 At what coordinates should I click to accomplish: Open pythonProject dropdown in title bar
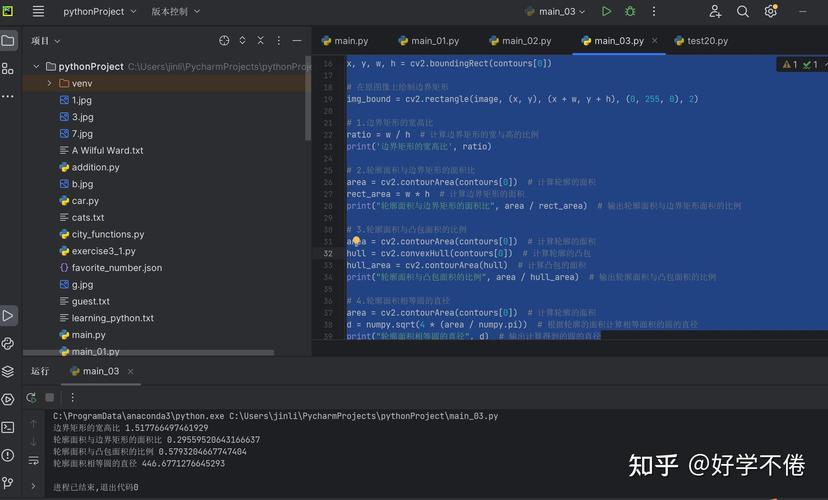(x=99, y=11)
